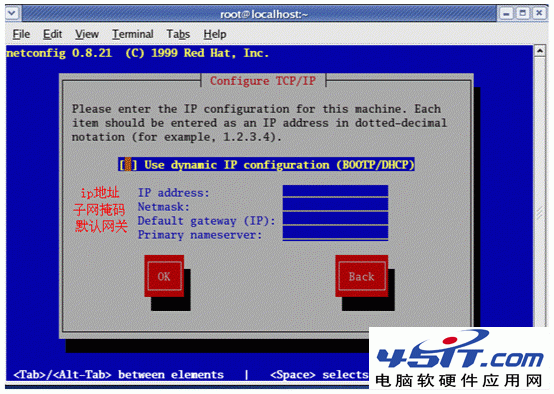
Task: Focus the Netmask input field
Action: point(335,205)
